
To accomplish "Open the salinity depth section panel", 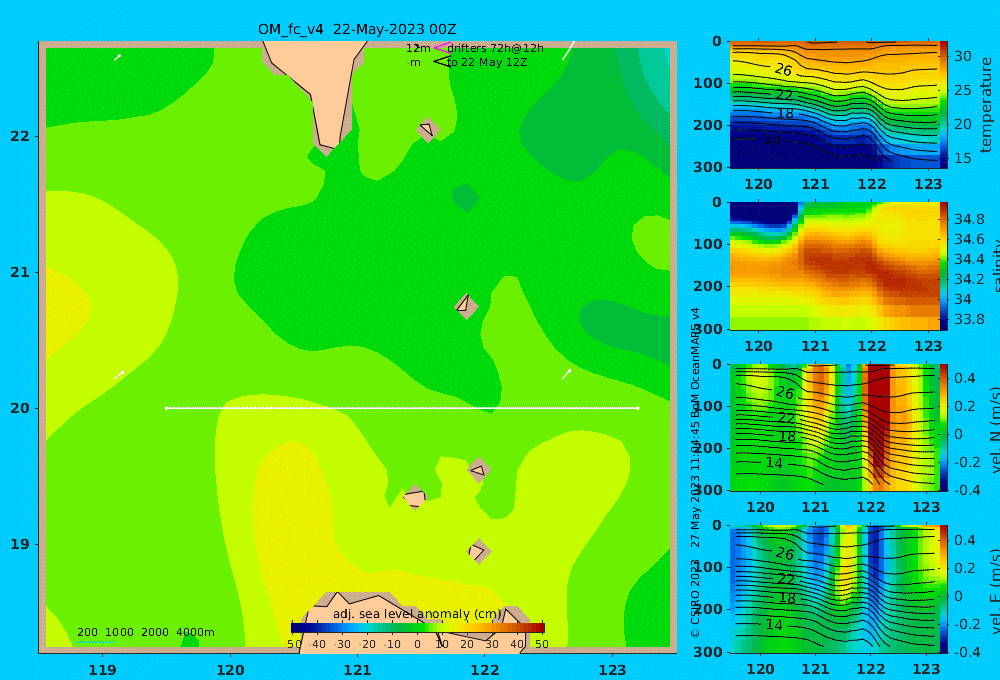I will point(834,266).
